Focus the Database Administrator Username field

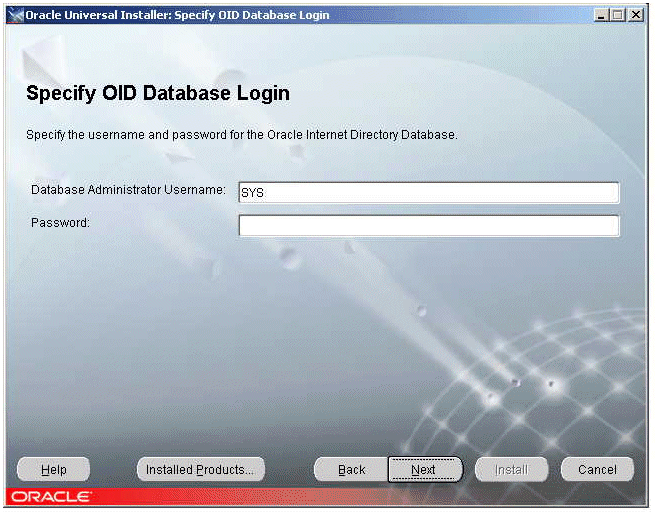click(x=429, y=193)
